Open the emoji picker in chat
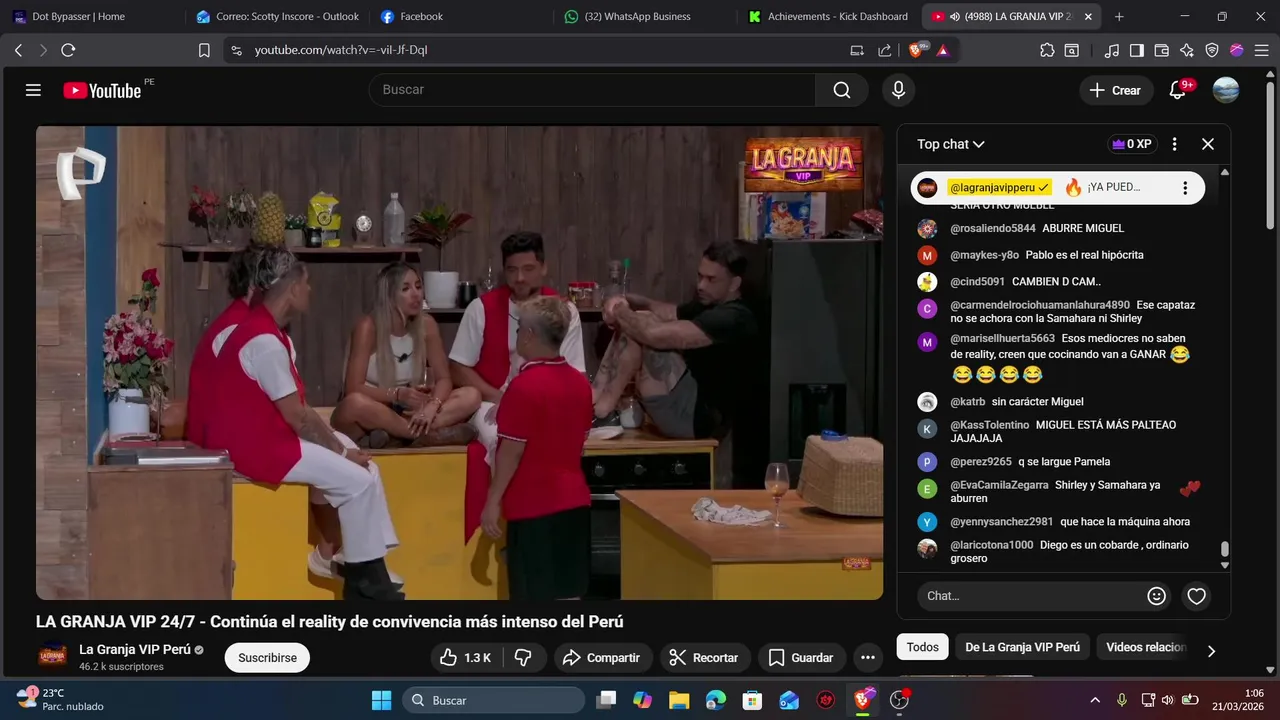The width and height of the screenshot is (1280, 720). pos(1157,596)
